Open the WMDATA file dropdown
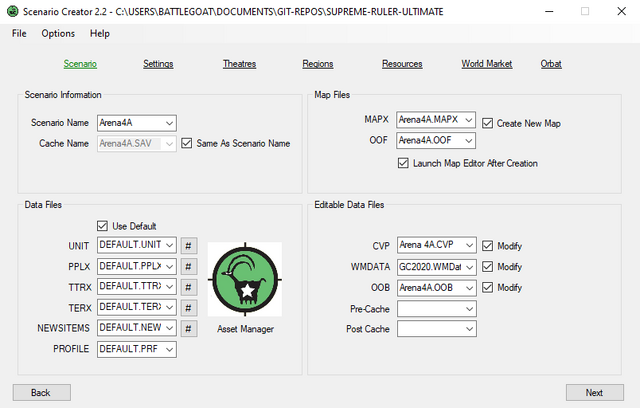 [469, 267]
